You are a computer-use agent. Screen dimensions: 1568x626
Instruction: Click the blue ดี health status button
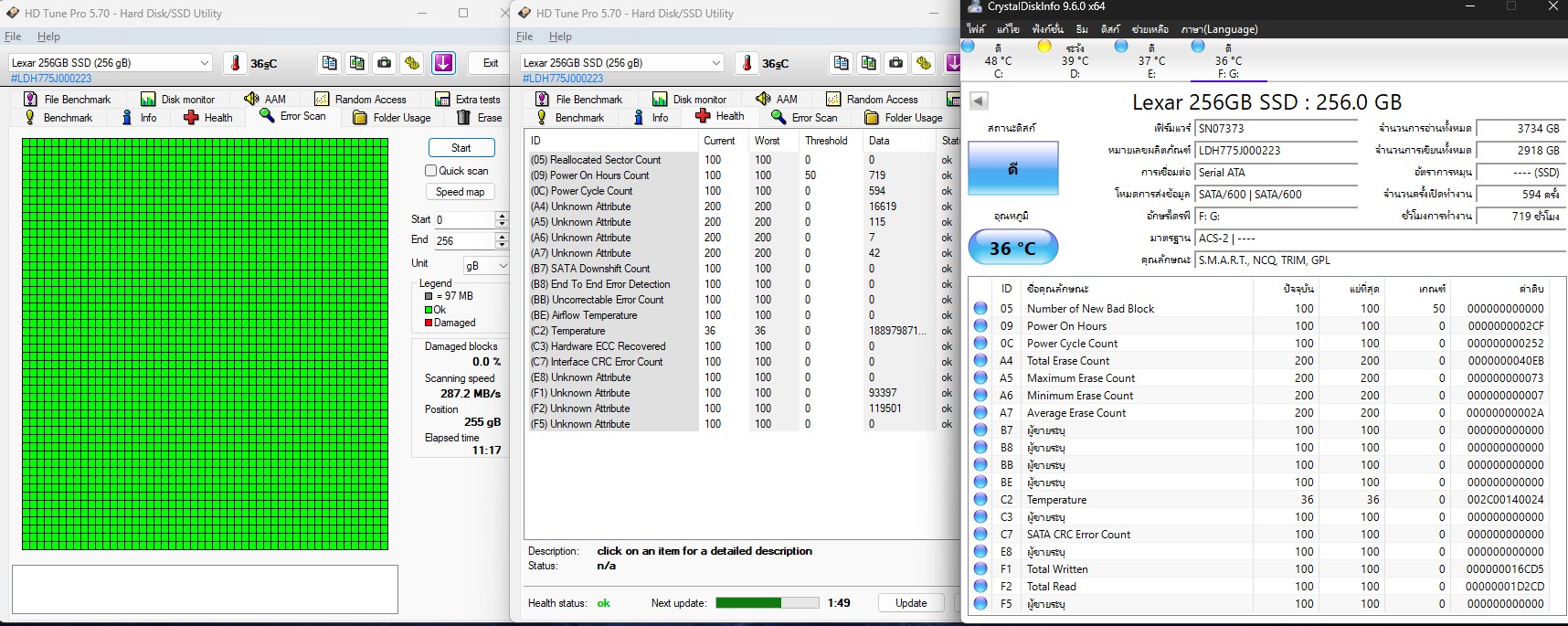pos(1013,168)
